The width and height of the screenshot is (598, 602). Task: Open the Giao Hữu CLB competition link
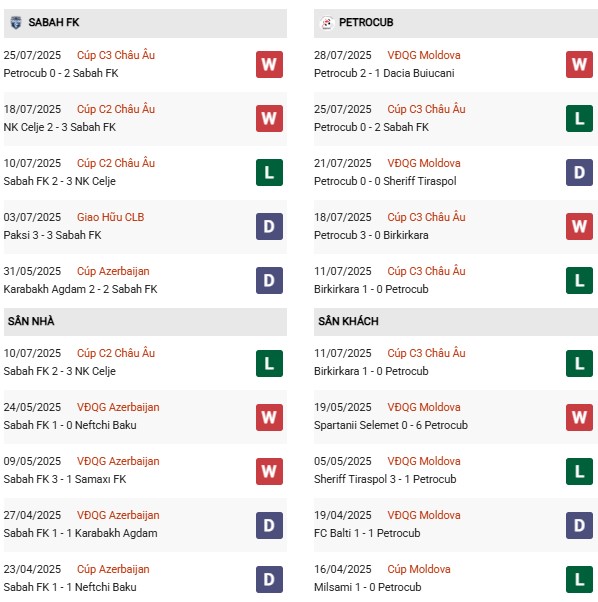111,217
